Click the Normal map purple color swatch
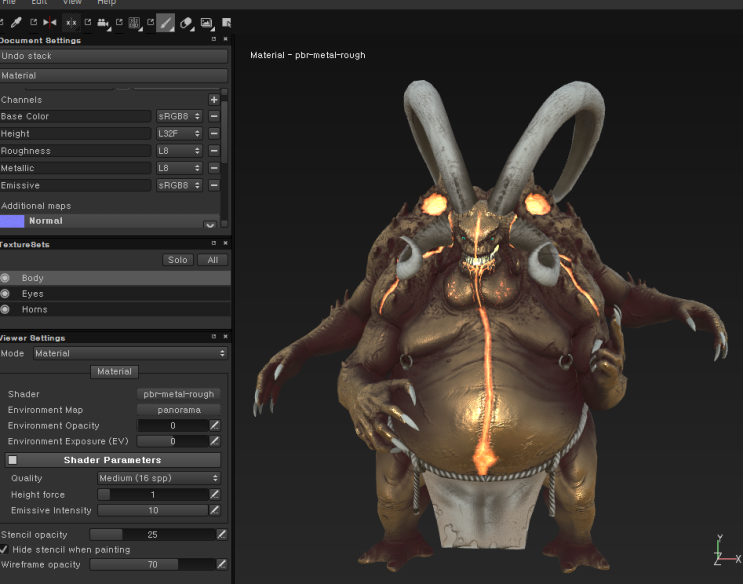Image resolution: width=743 pixels, height=584 pixels. 12,221
